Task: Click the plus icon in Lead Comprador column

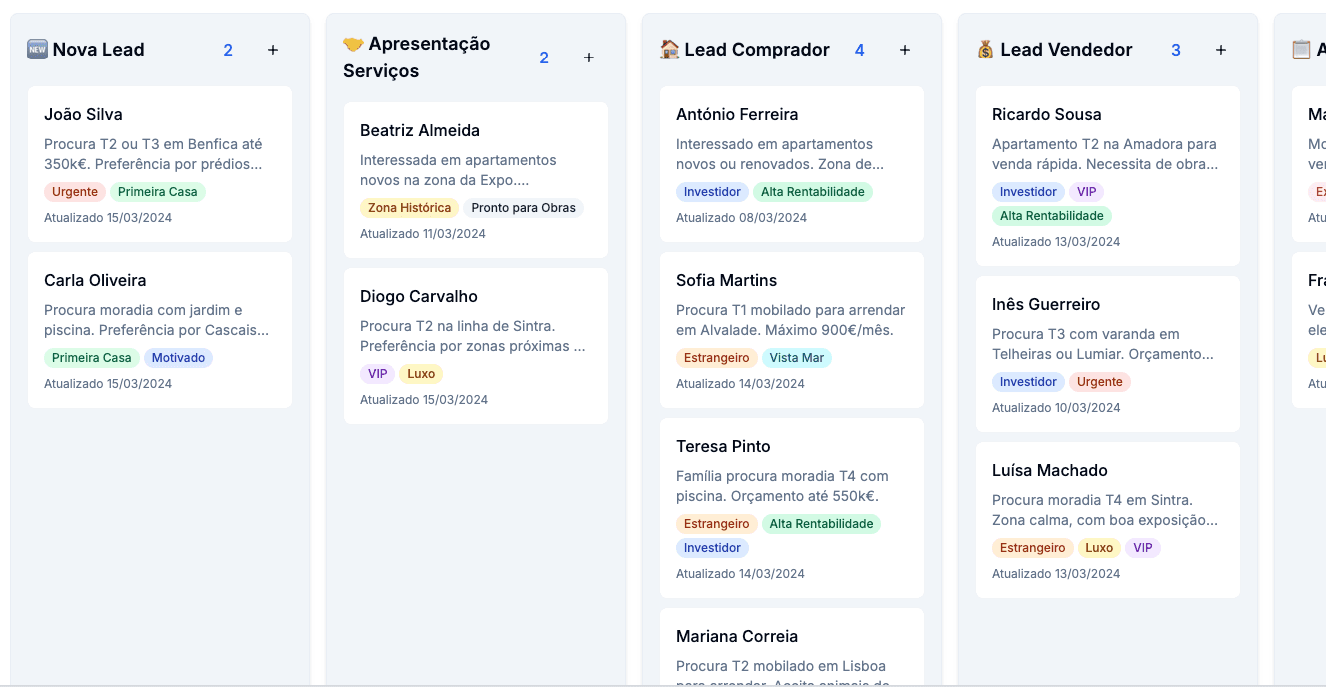Action: coord(905,50)
